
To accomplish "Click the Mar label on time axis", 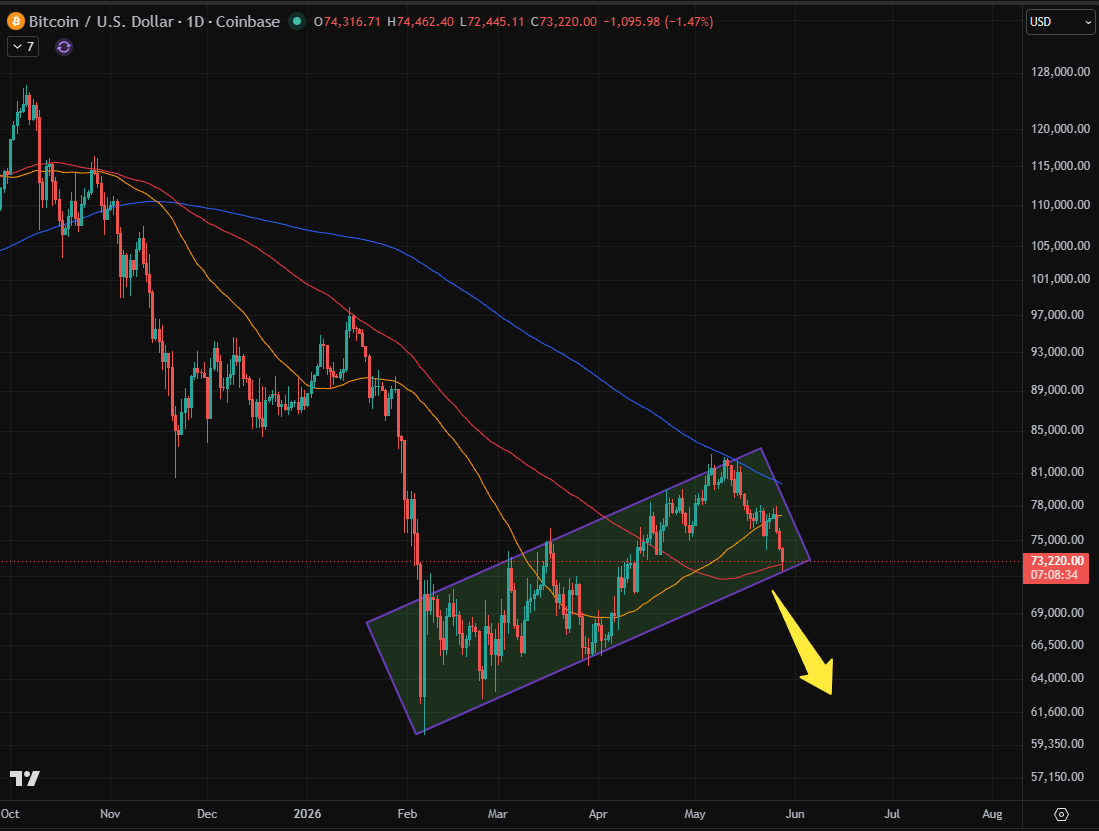I will click(x=498, y=813).
